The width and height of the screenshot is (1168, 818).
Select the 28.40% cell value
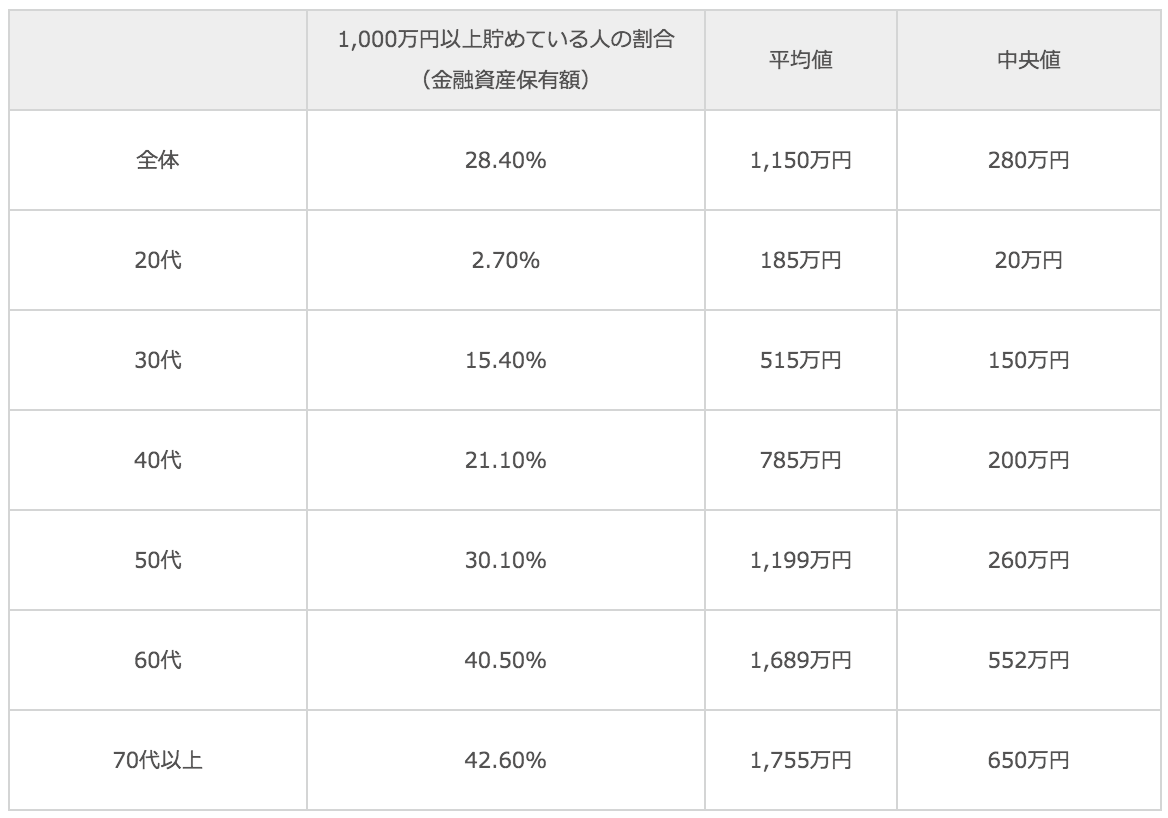pos(505,160)
